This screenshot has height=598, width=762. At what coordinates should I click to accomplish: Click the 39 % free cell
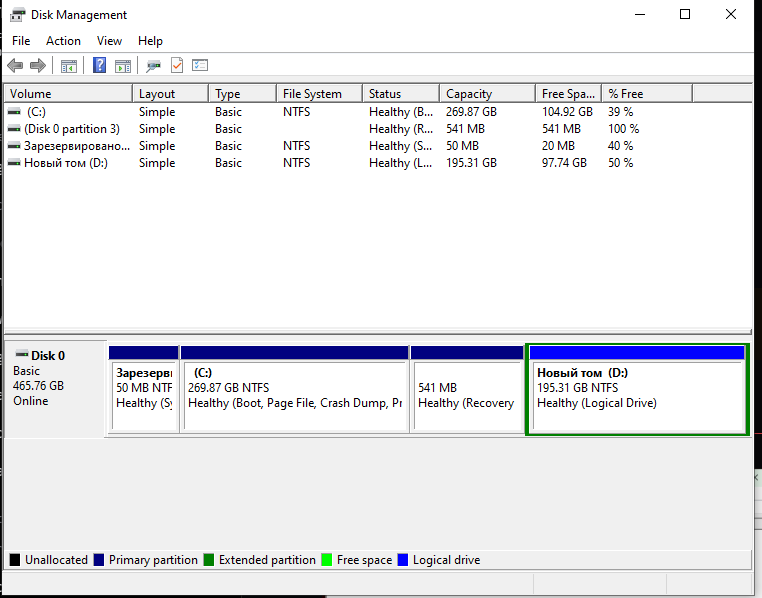click(620, 112)
